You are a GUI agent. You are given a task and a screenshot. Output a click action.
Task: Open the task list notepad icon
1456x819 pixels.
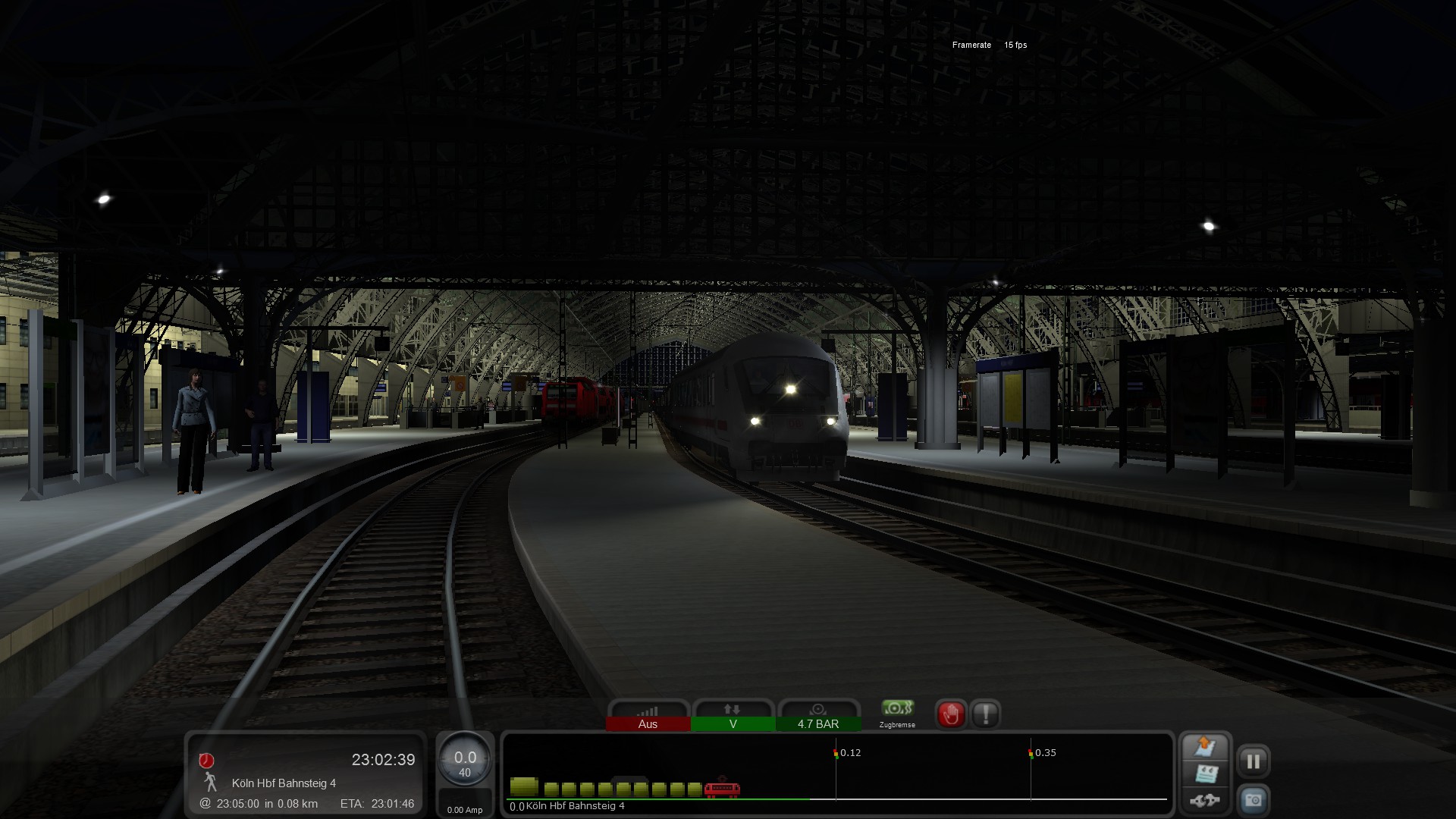coord(1205,774)
